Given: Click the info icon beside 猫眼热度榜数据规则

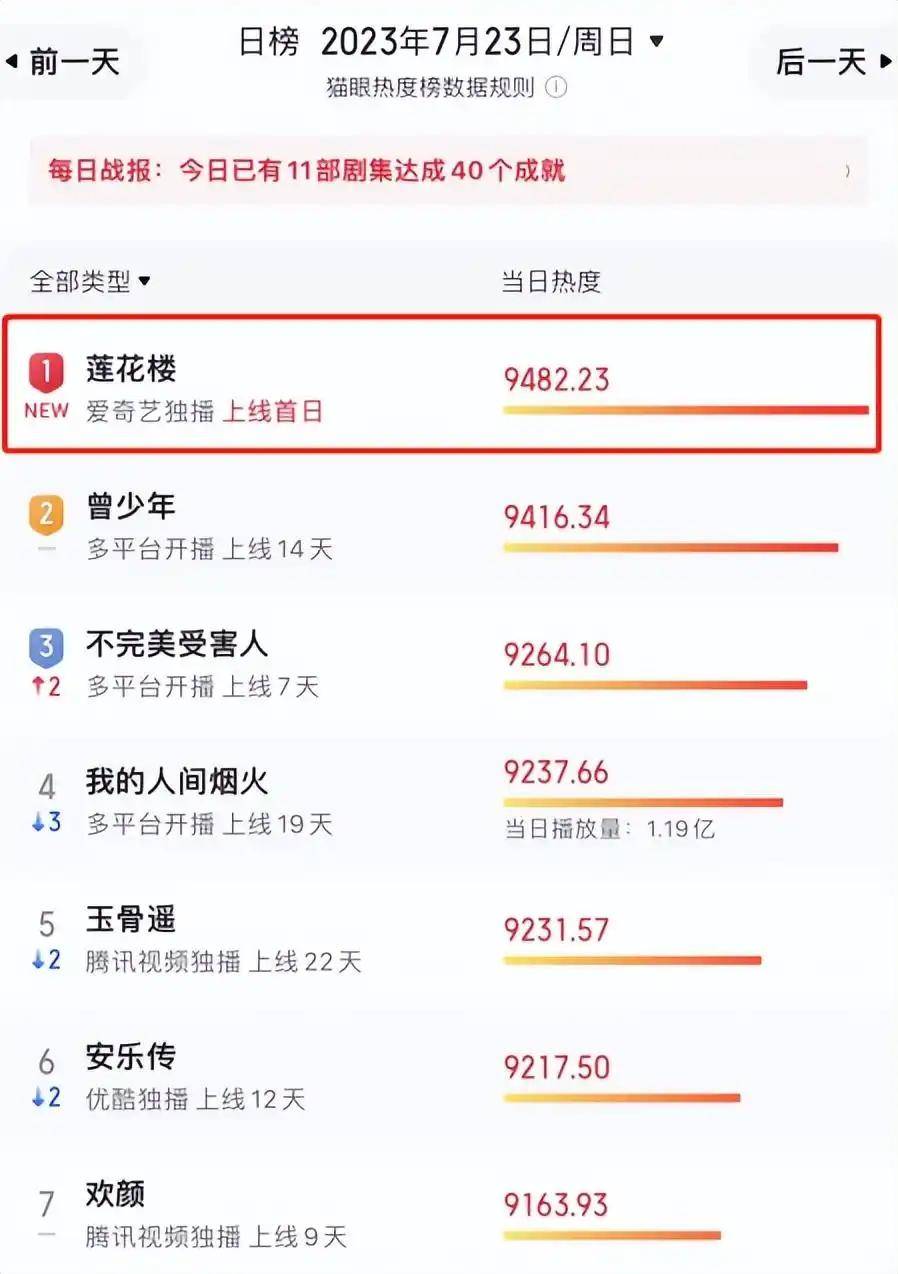Looking at the screenshot, I should tap(557, 88).
